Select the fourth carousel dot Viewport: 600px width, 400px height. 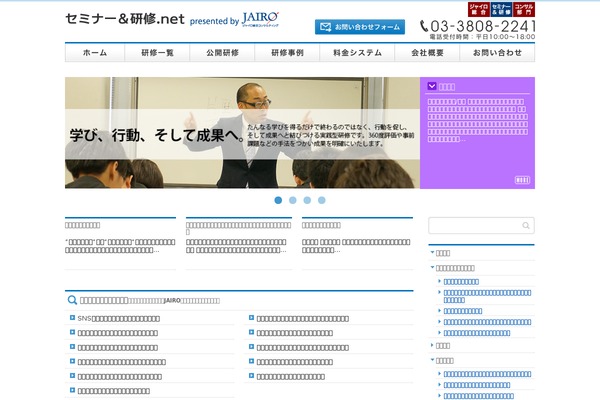[322, 200]
